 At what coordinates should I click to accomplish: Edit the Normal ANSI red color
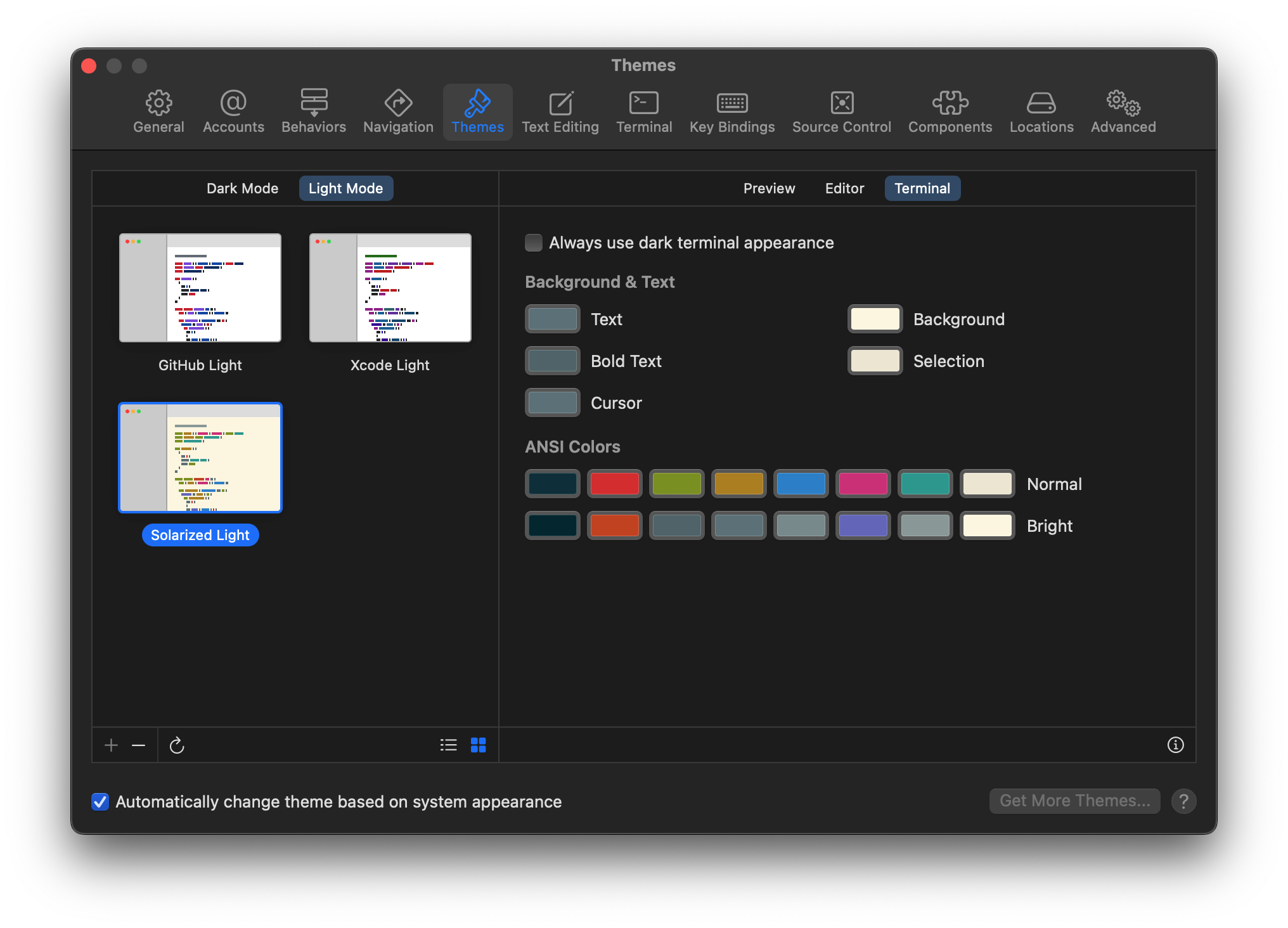coord(614,484)
